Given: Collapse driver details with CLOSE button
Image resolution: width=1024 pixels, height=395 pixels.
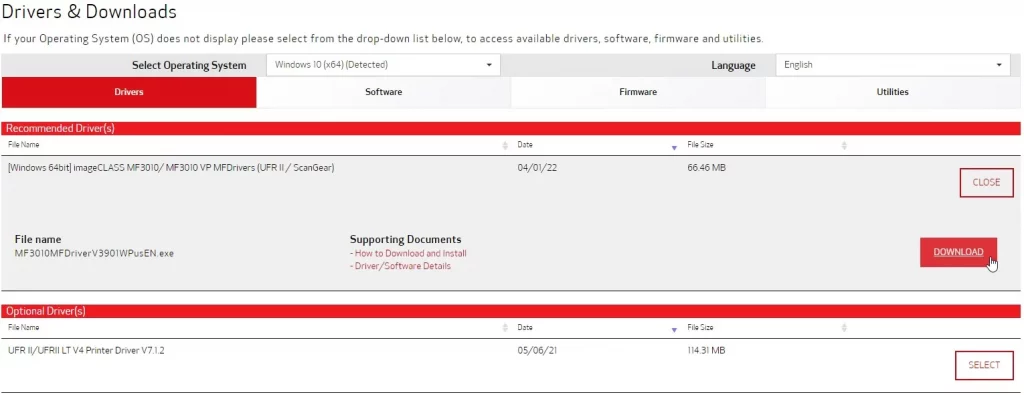Looking at the screenshot, I should point(986,183).
